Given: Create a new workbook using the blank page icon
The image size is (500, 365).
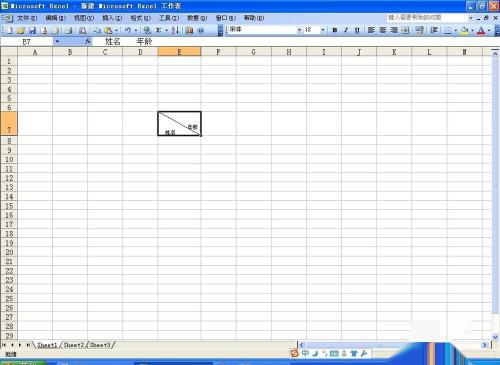Looking at the screenshot, I should click(9, 30).
